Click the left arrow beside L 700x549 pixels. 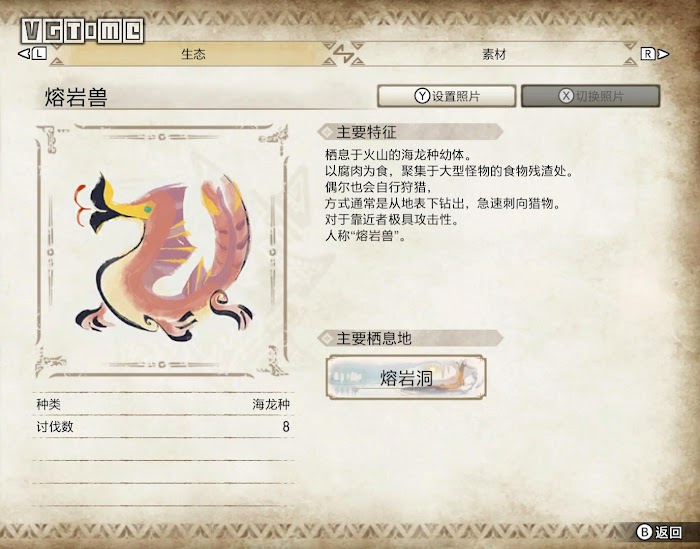tap(24, 54)
